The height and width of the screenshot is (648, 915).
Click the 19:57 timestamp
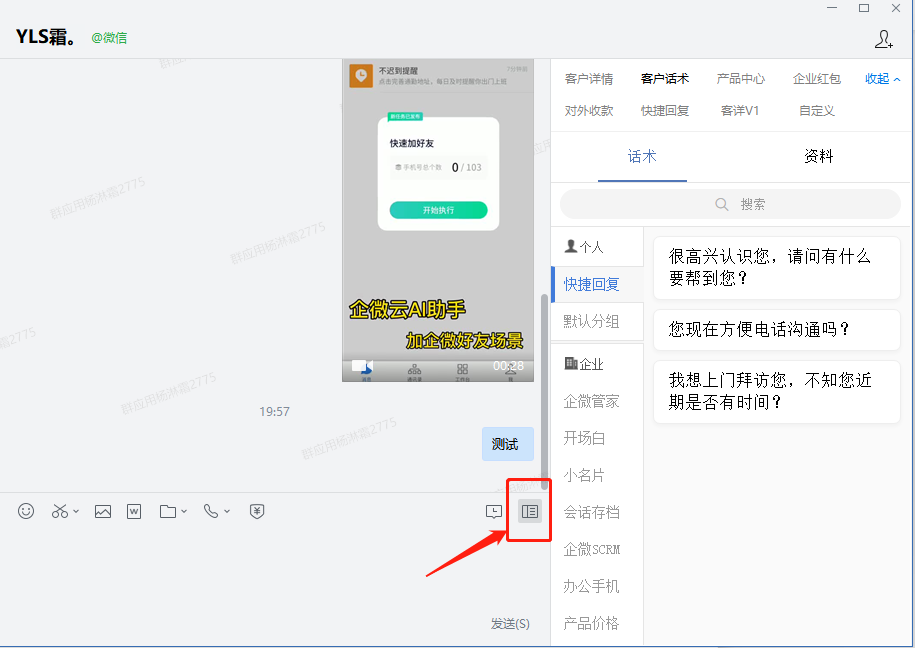274,412
